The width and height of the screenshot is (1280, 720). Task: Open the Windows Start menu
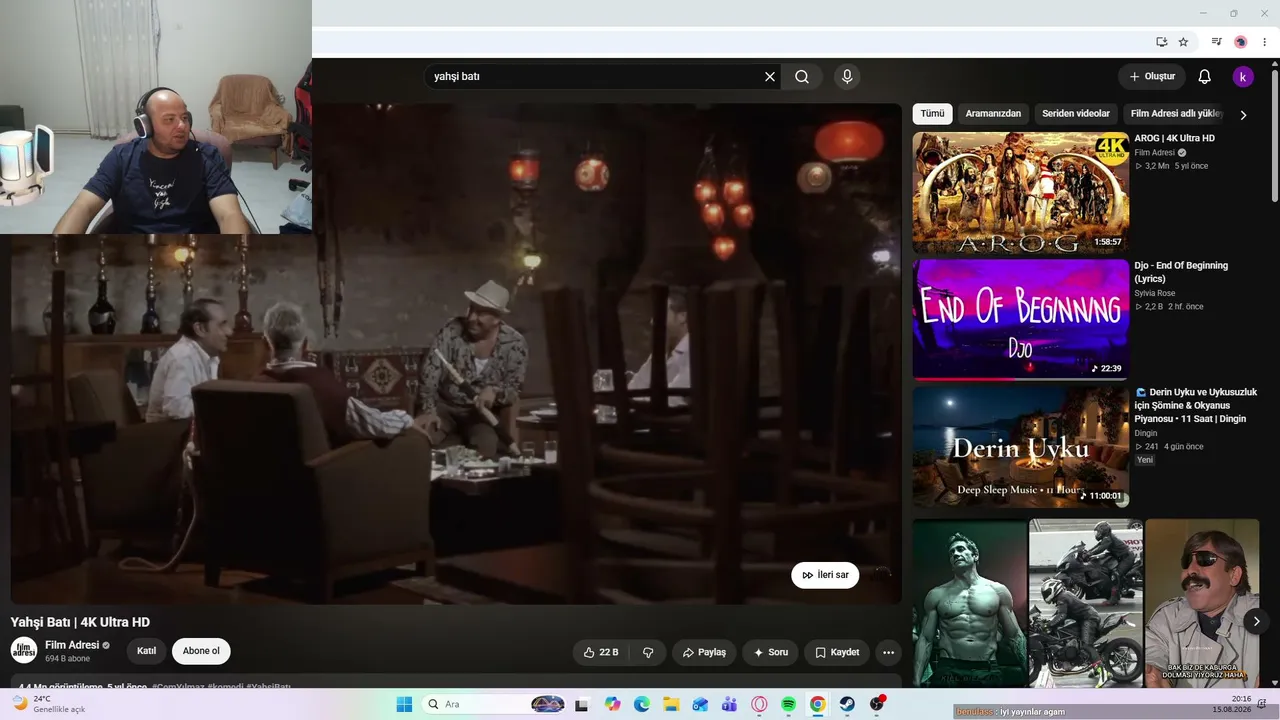[x=404, y=704]
